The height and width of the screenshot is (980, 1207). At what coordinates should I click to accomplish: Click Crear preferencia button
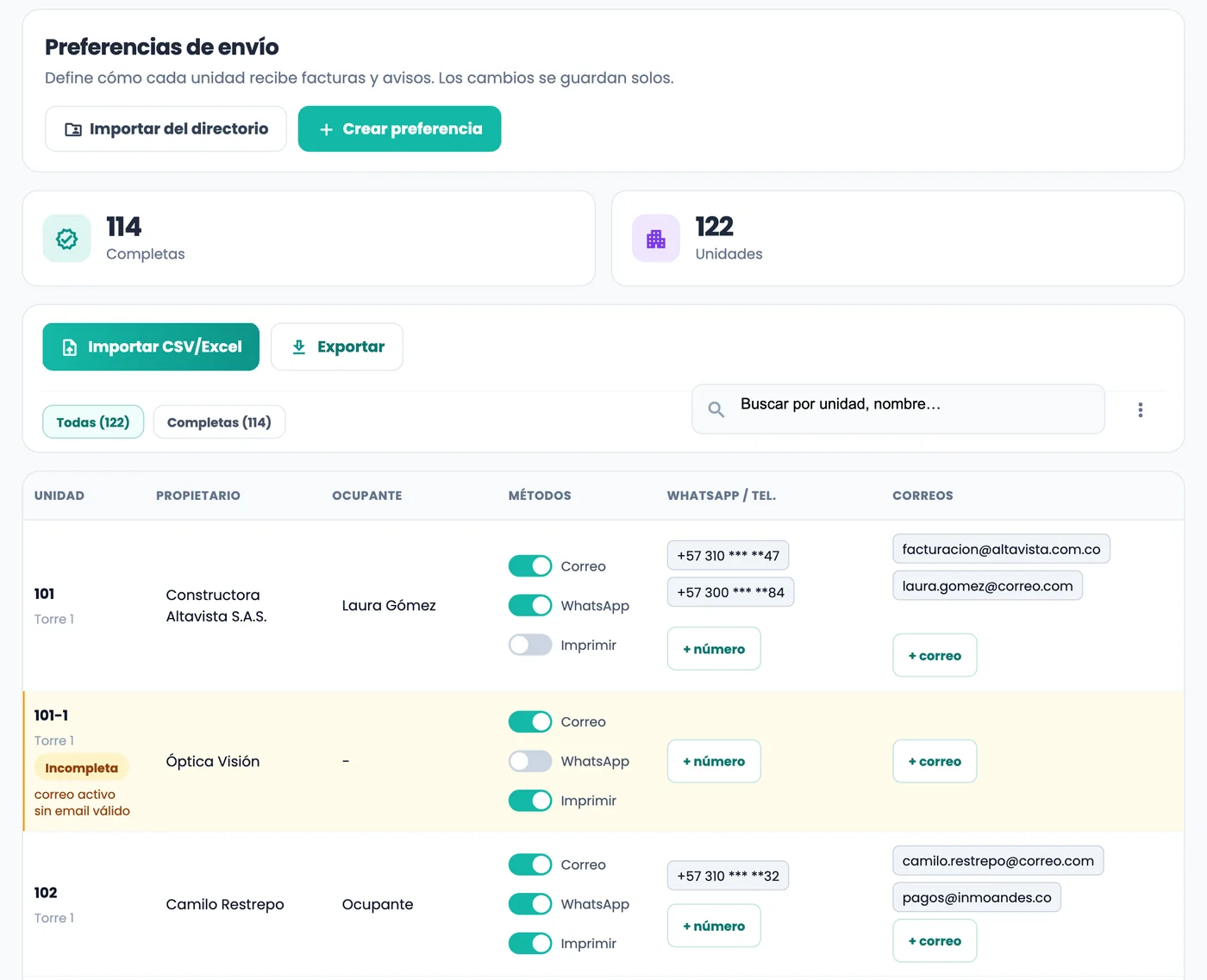(399, 129)
